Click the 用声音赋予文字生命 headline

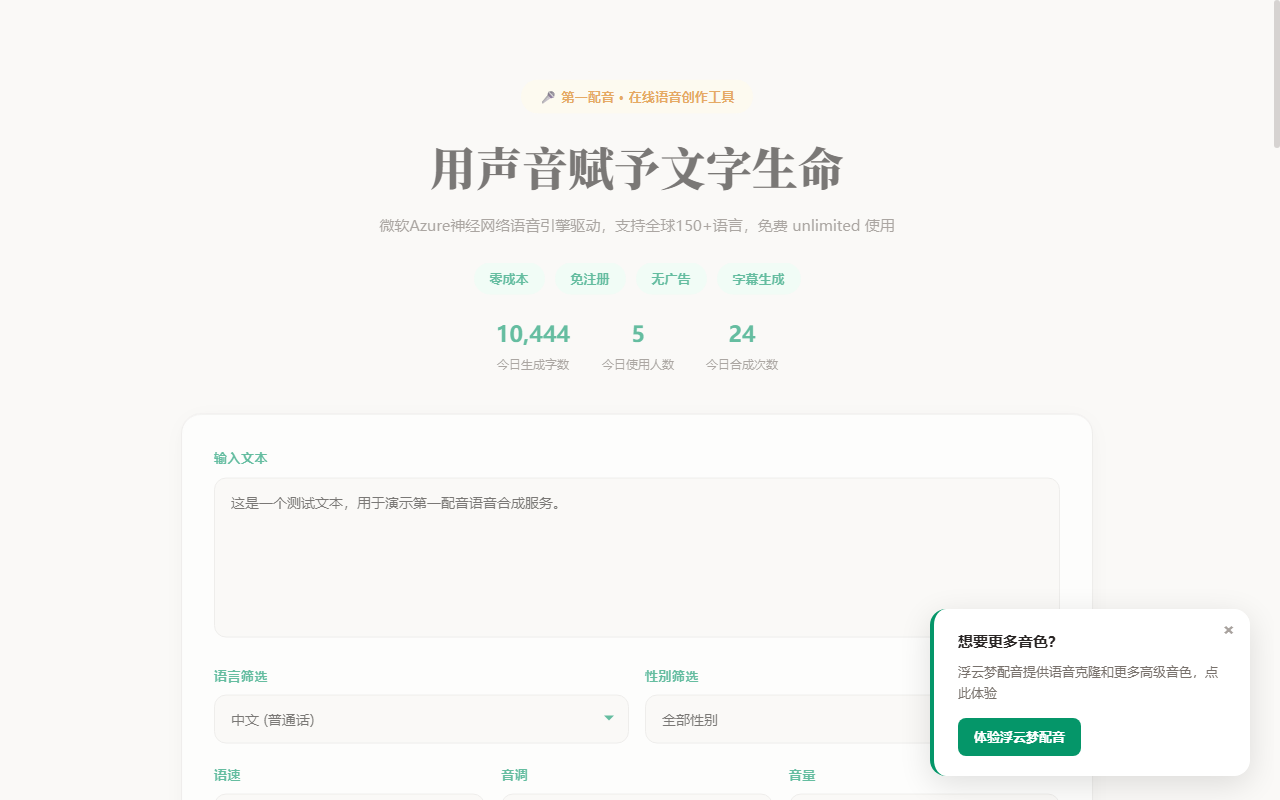[637, 169]
